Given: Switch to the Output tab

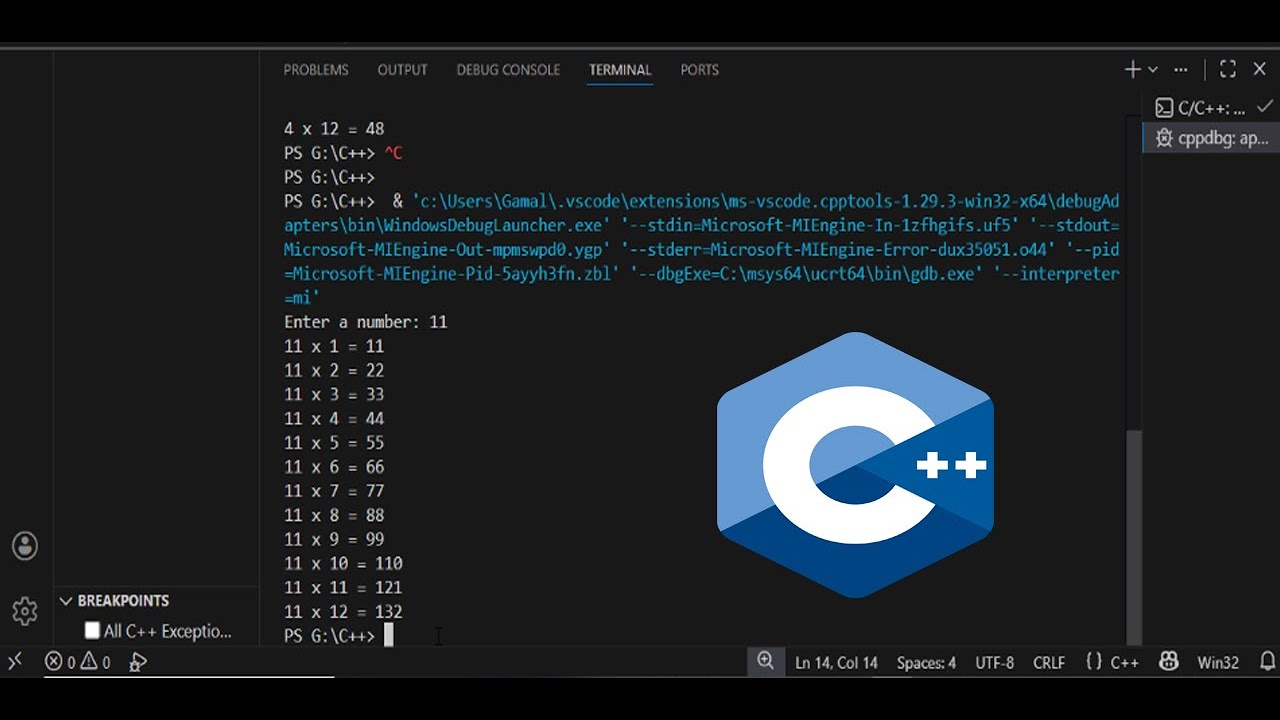Looking at the screenshot, I should point(402,70).
